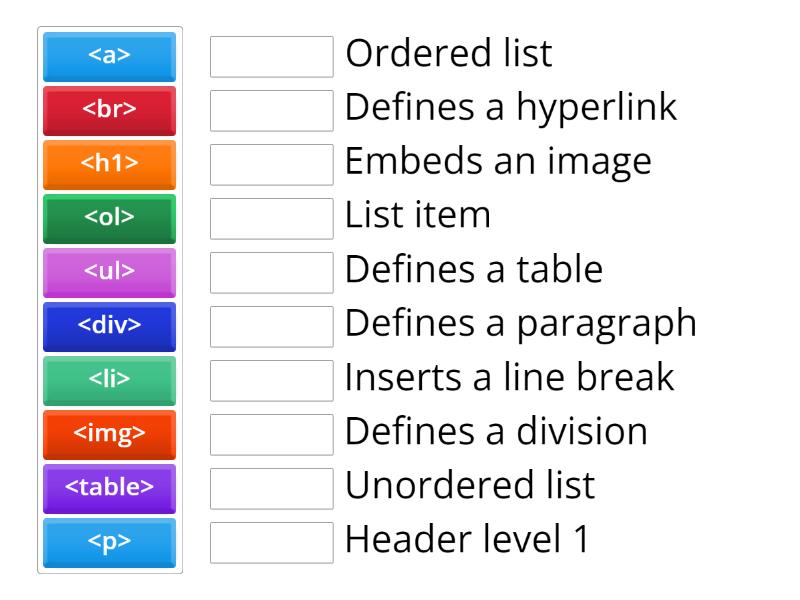Click the orange <h1> tag tile
Viewport: 800px width, 600px height.
pos(109,165)
